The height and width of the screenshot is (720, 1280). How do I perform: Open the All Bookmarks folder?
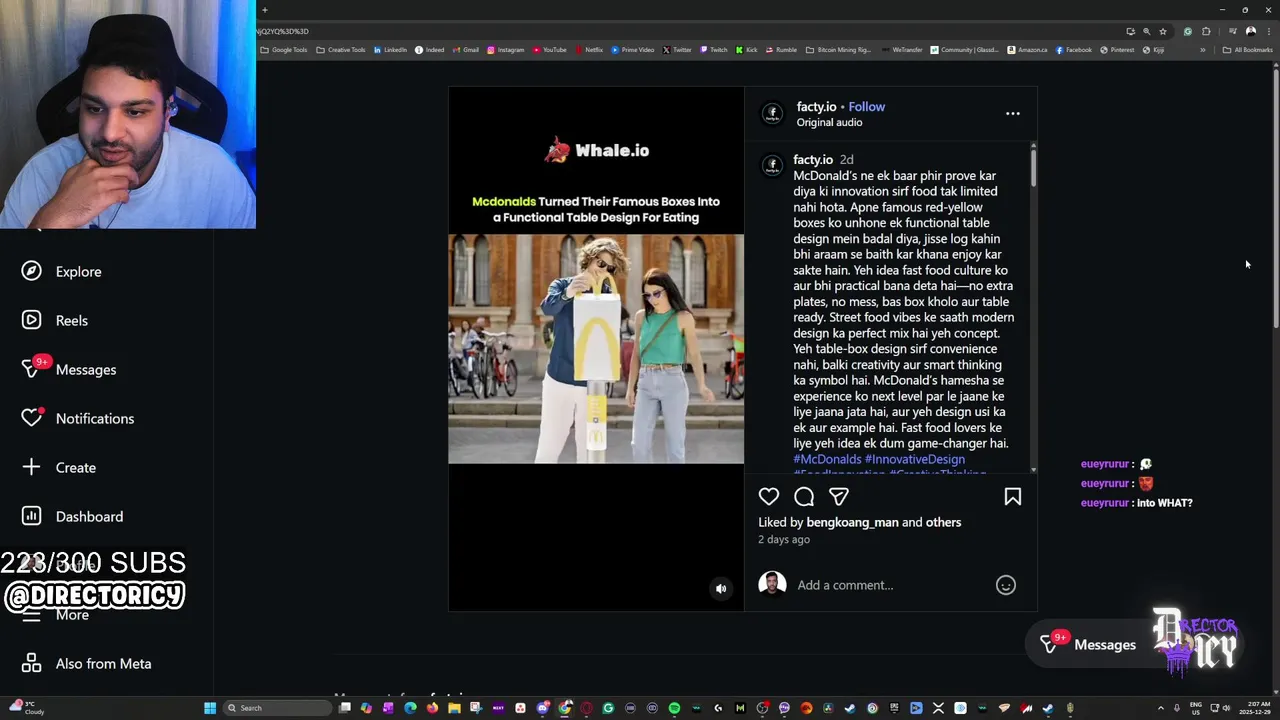(1247, 50)
